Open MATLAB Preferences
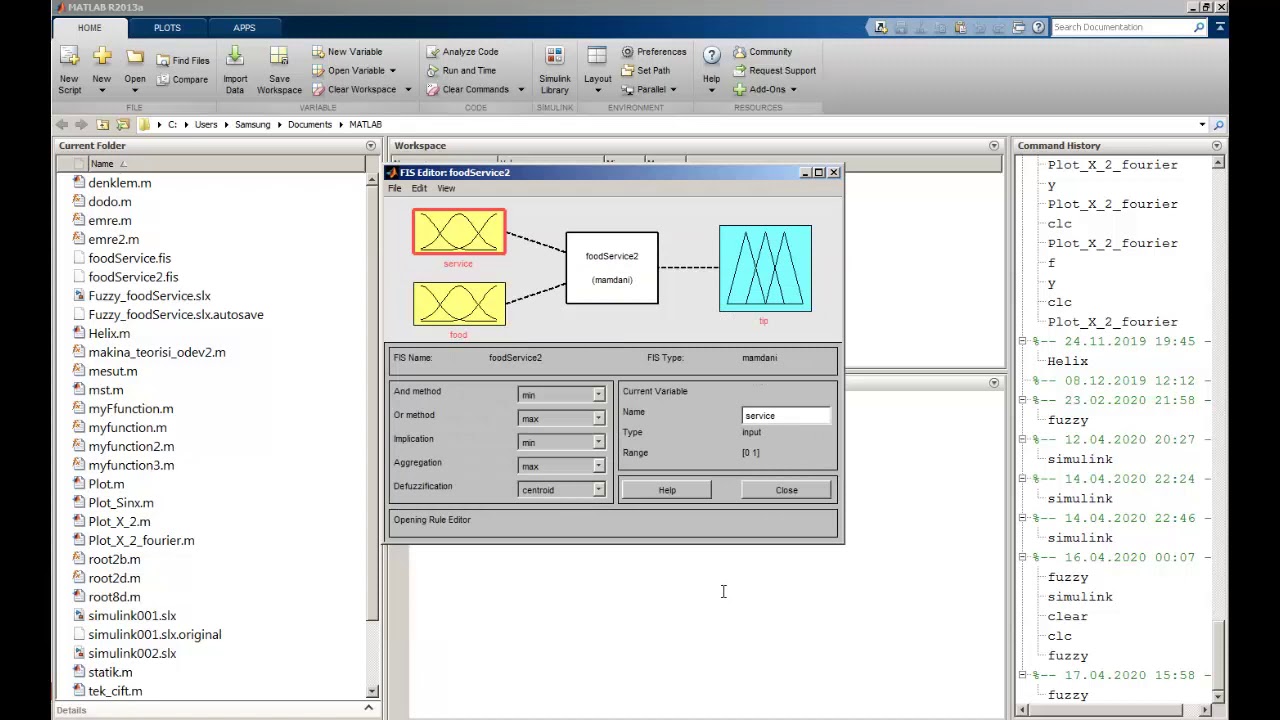 coord(654,52)
